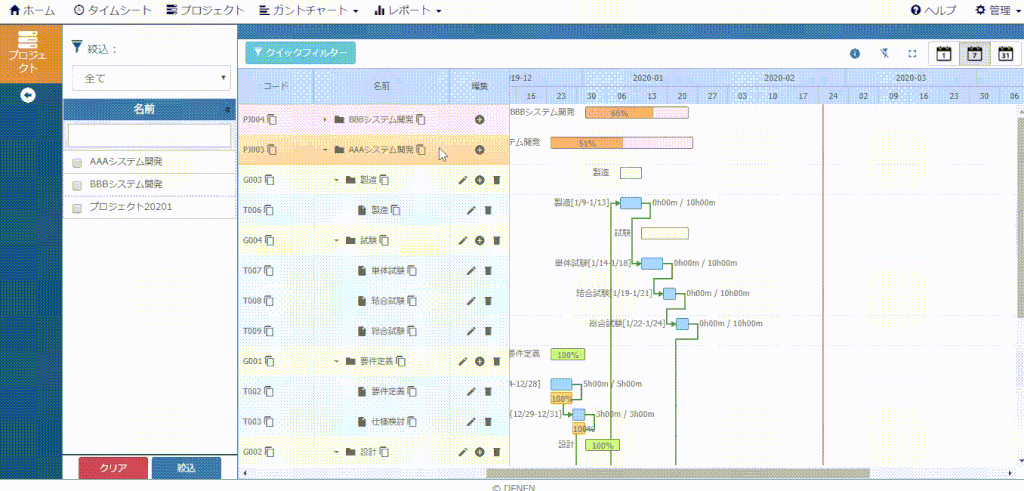
Task: Click the info icon in Gantt toolbar
Action: click(x=855, y=54)
